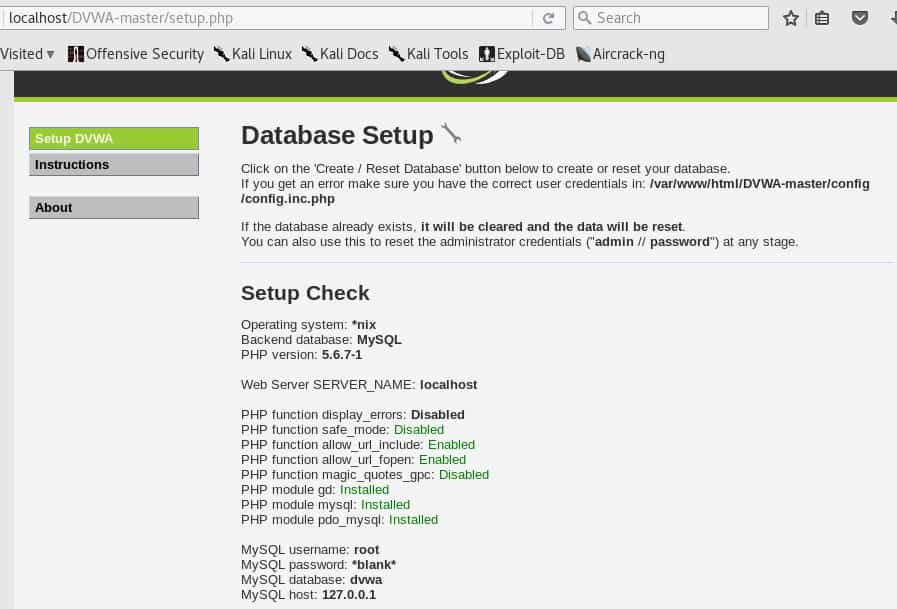Click the magic_quotes_gpc Disabled status

(464, 475)
